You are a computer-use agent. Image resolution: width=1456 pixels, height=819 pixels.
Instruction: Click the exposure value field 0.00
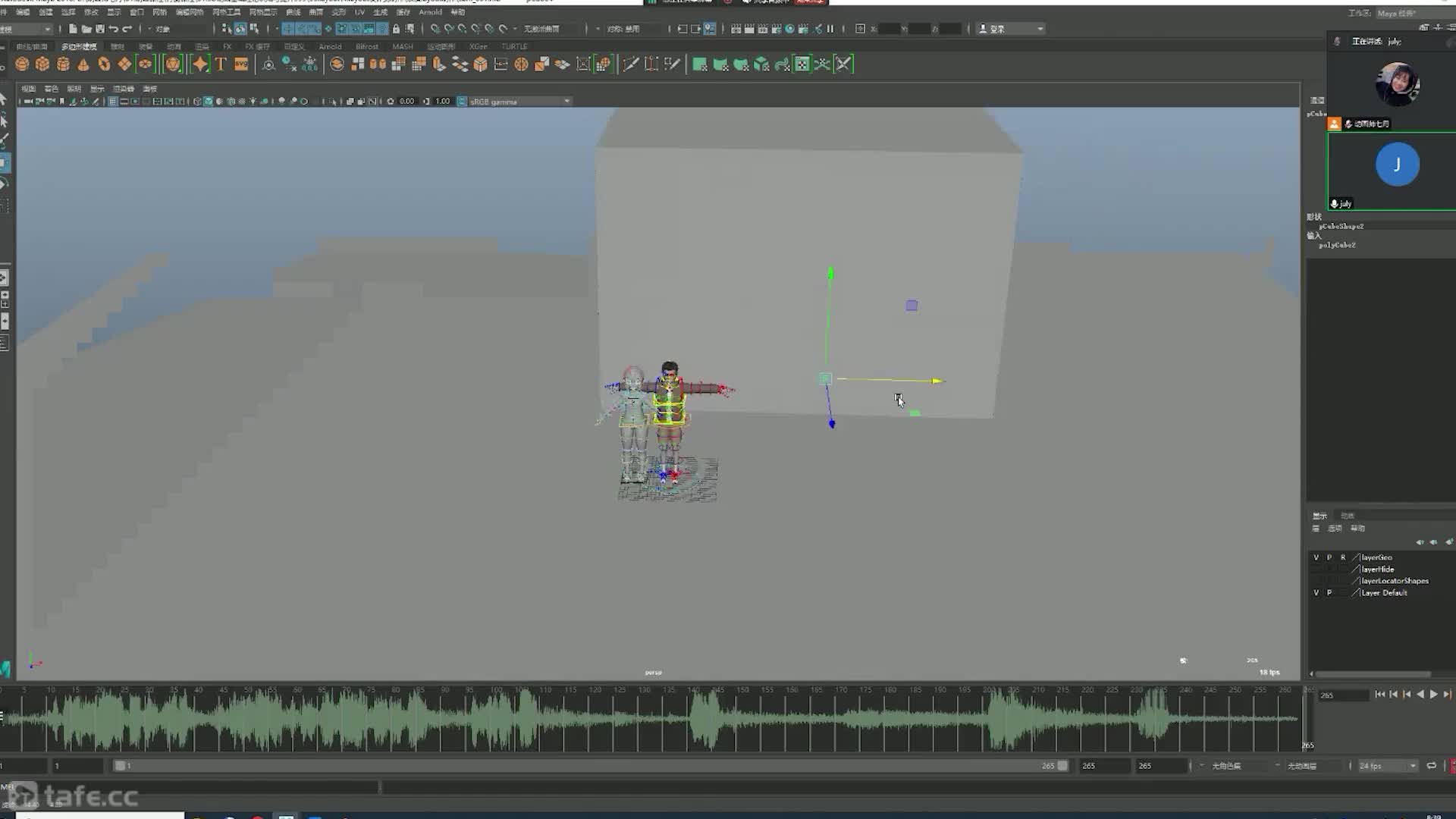pyautogui.click(x=407, y=102)
